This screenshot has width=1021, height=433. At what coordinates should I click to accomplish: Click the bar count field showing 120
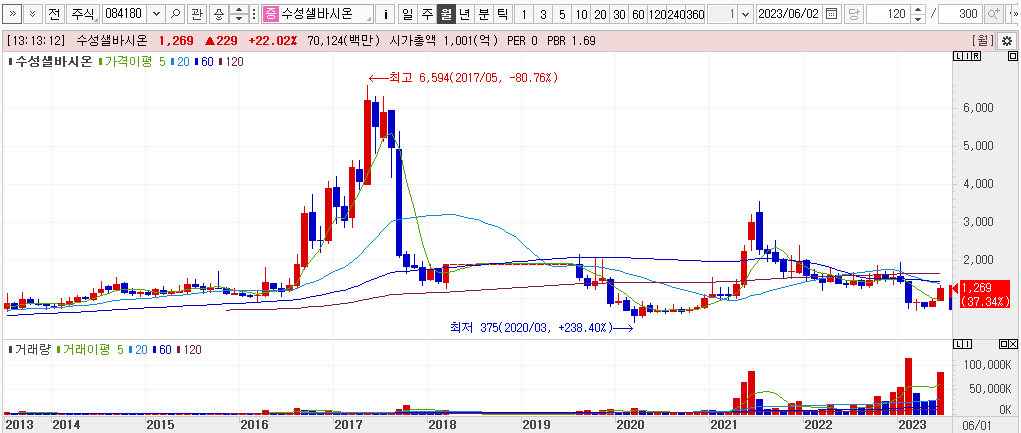click(888, 14)
